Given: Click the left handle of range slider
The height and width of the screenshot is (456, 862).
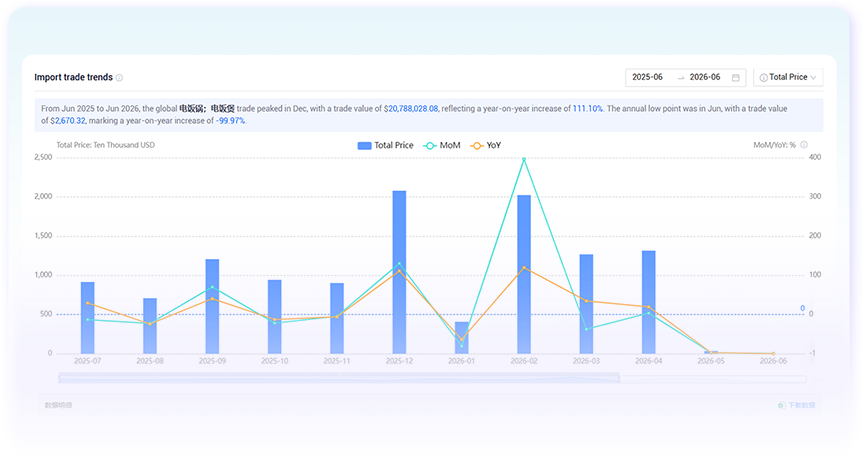Looking at the screenshot, I should 59,378.
